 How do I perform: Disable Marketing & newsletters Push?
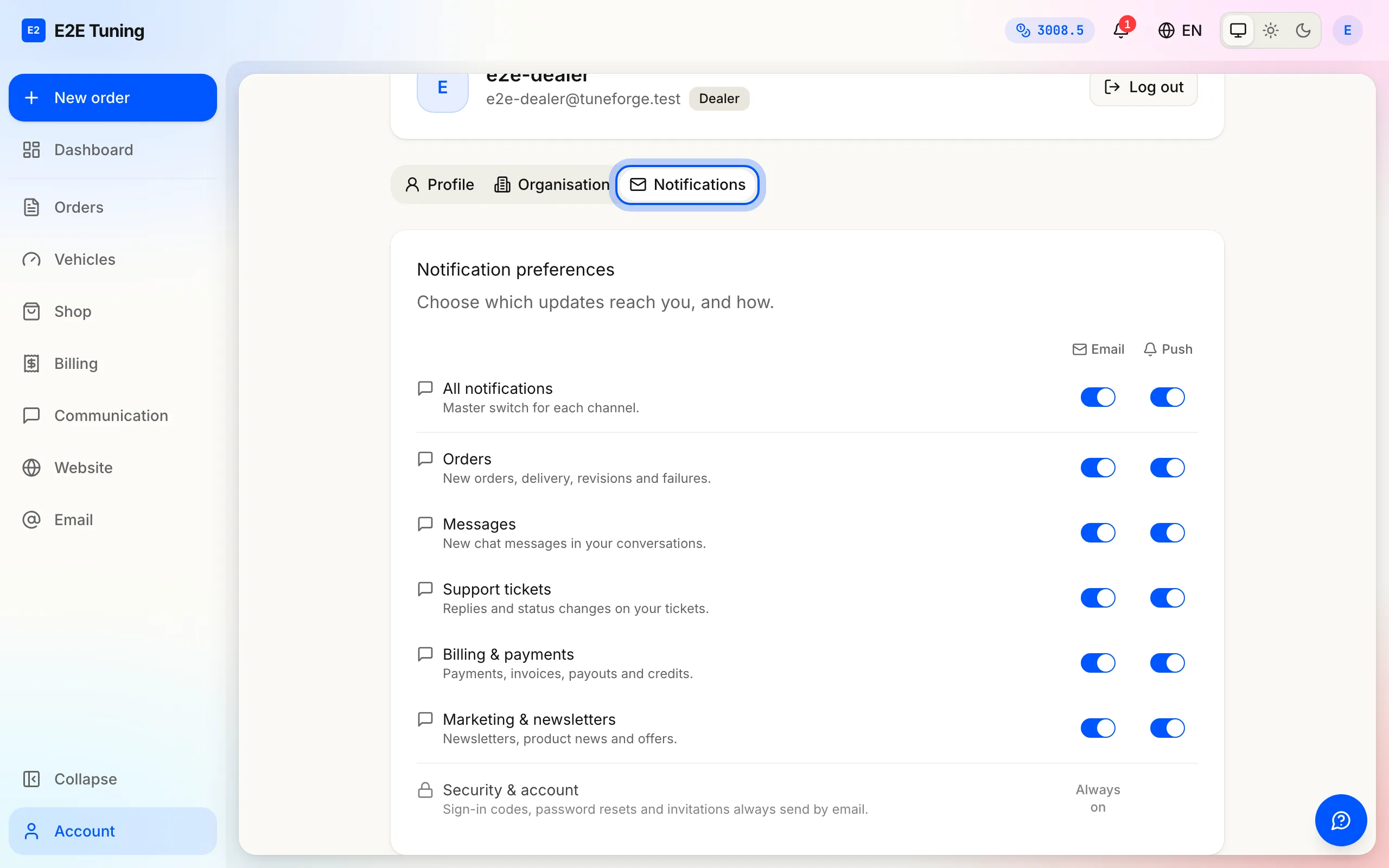click(x=1167, y=728)
